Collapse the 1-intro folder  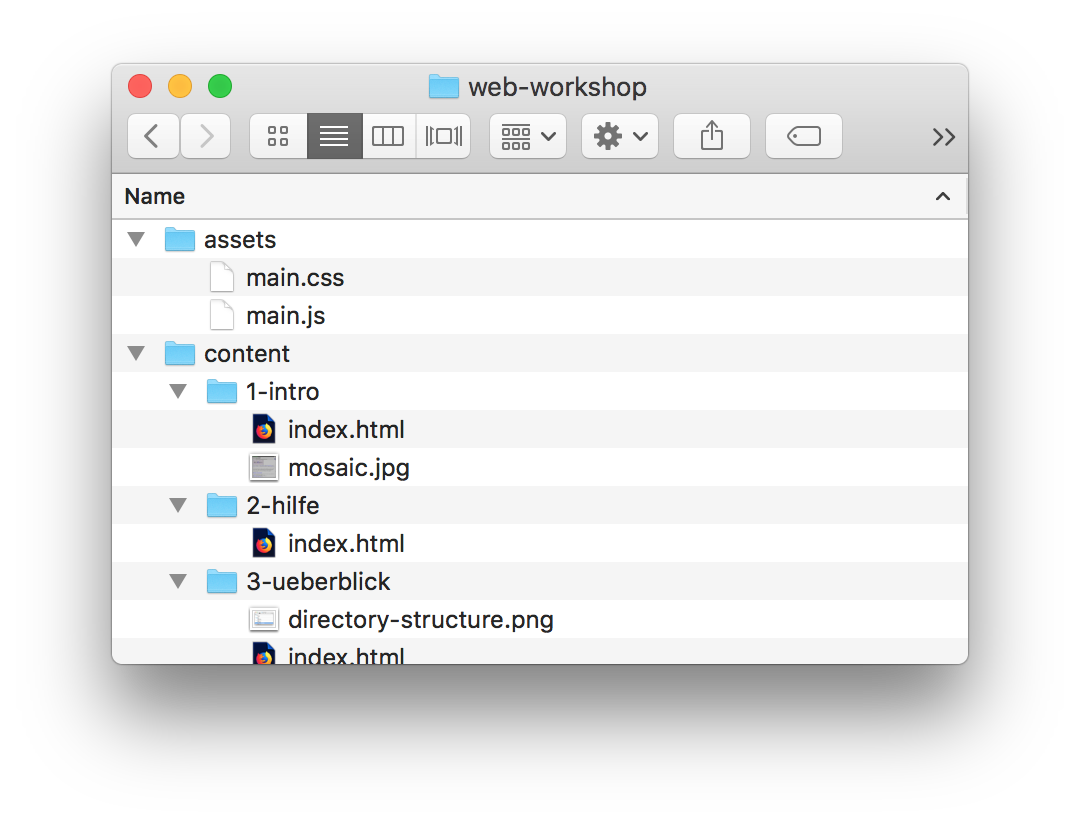(178, 391)
